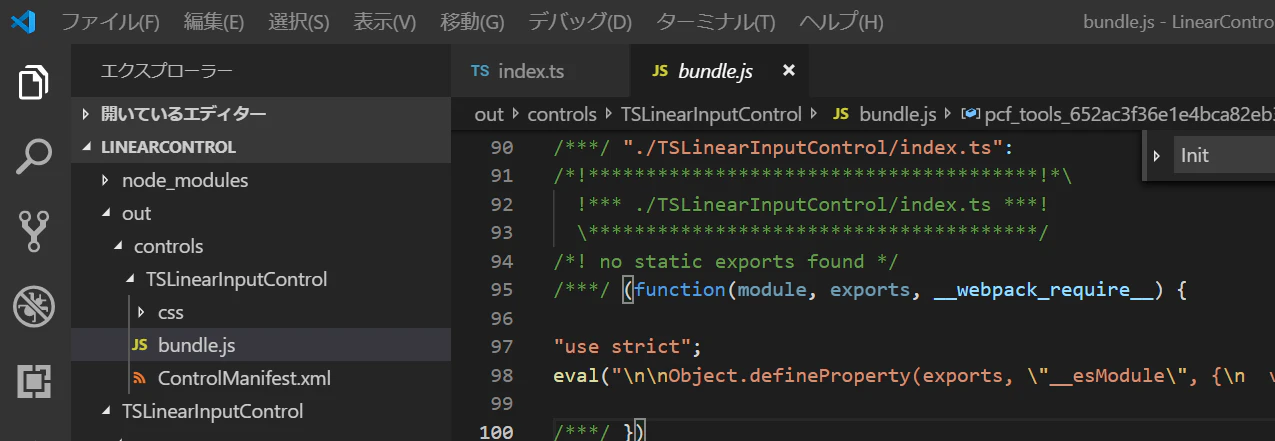1275x441 pixels.
Task: Click the XML icon beside ControlManifest.xml
Action: click(140, 379)
